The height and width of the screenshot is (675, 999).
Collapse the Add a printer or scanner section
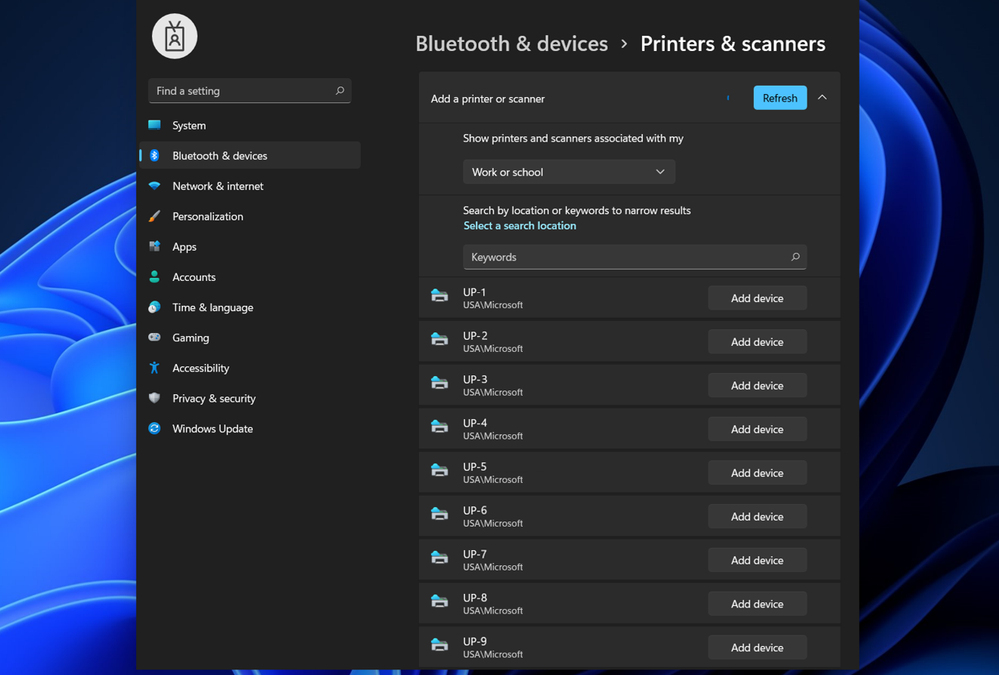coord(823,98)
